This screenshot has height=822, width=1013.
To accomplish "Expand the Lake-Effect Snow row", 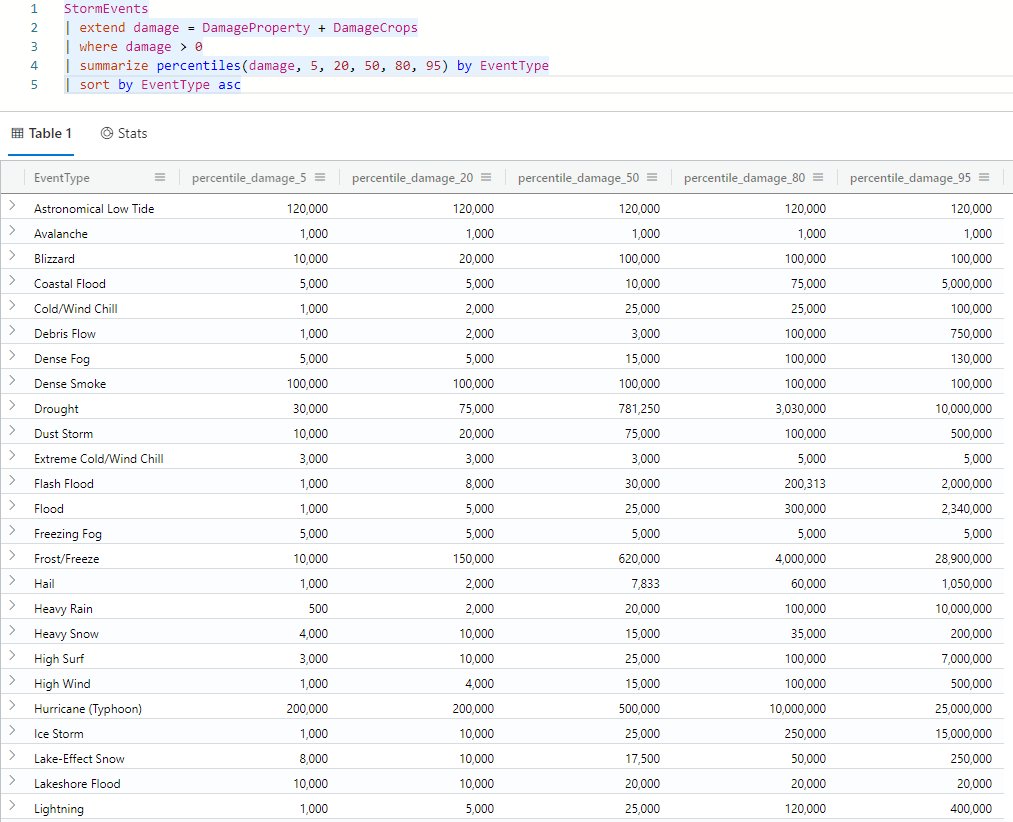I will point(12,755).
